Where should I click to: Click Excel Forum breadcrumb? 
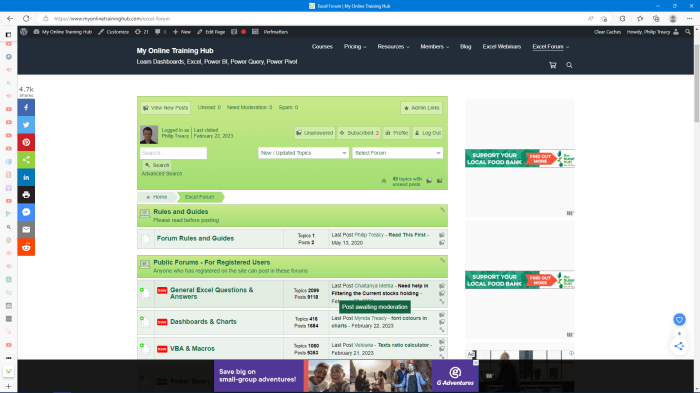point(199,197)
